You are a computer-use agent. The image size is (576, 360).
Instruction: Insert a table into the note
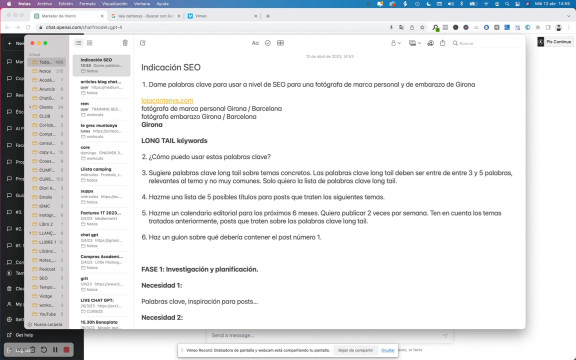[x=280, y=43]
